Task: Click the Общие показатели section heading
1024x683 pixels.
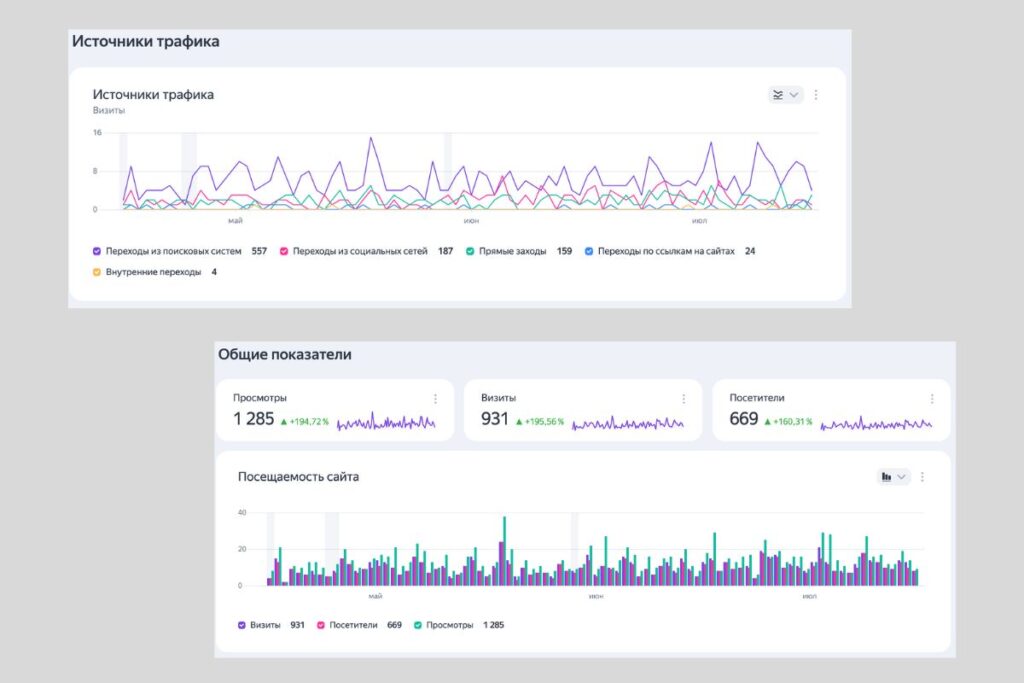Action: point(285,355)
